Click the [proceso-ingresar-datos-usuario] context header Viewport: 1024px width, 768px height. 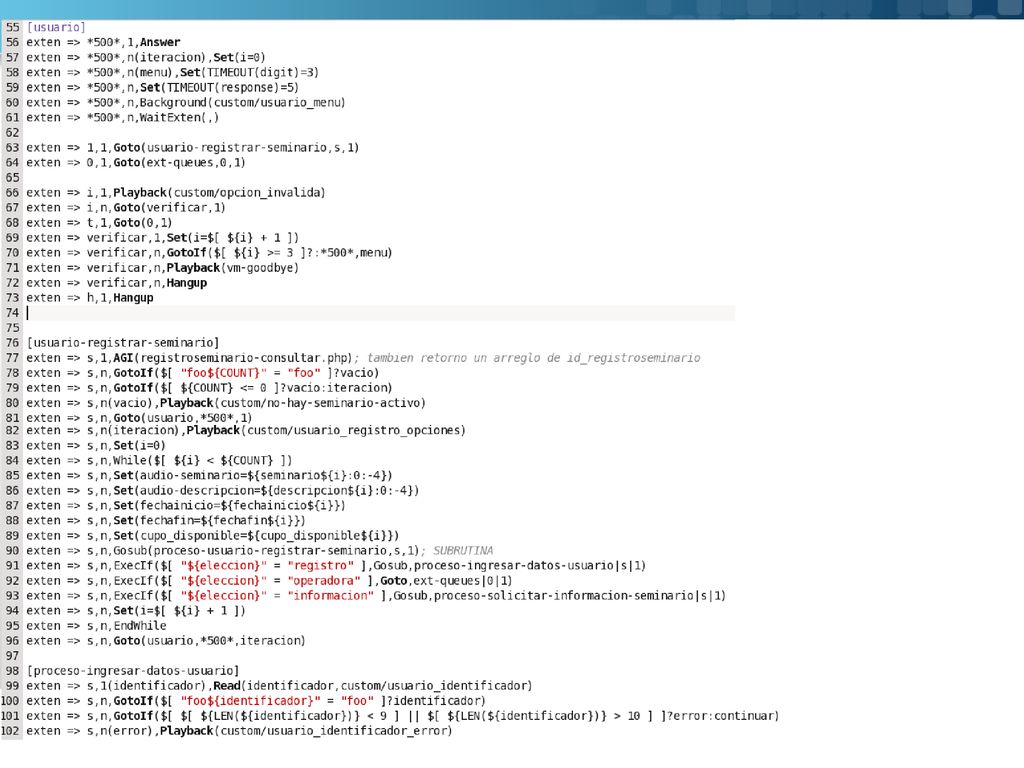click(x=133, y=671)
